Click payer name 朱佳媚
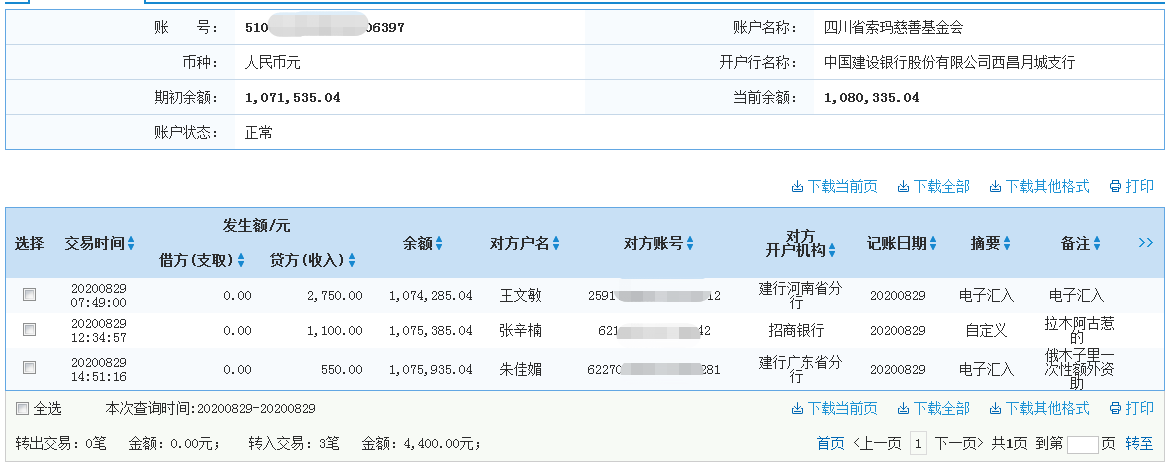 [x=520, y=368]
